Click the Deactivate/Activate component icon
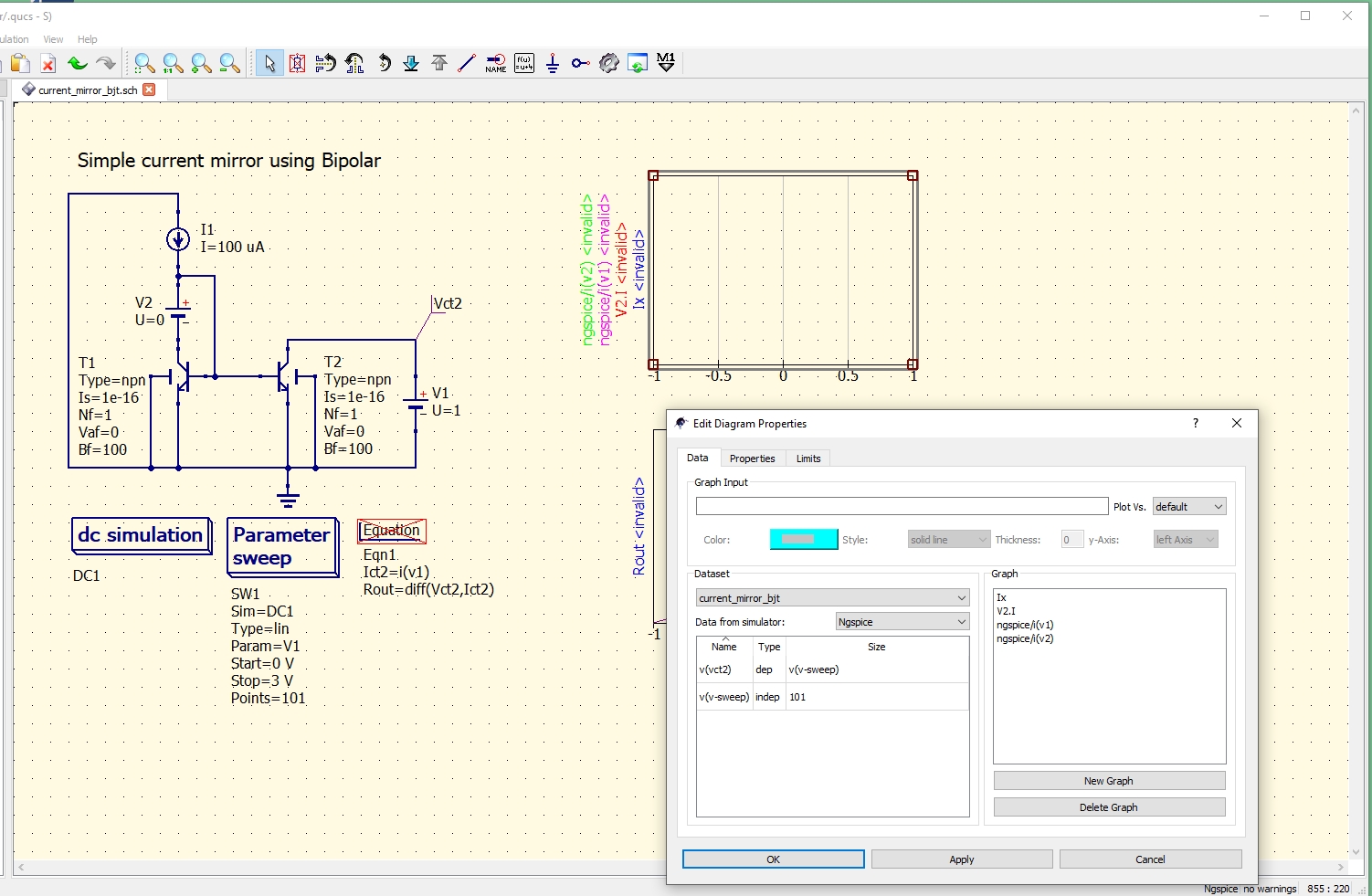1372x896 pixels. pyautogui.click(x=297, y=63)
